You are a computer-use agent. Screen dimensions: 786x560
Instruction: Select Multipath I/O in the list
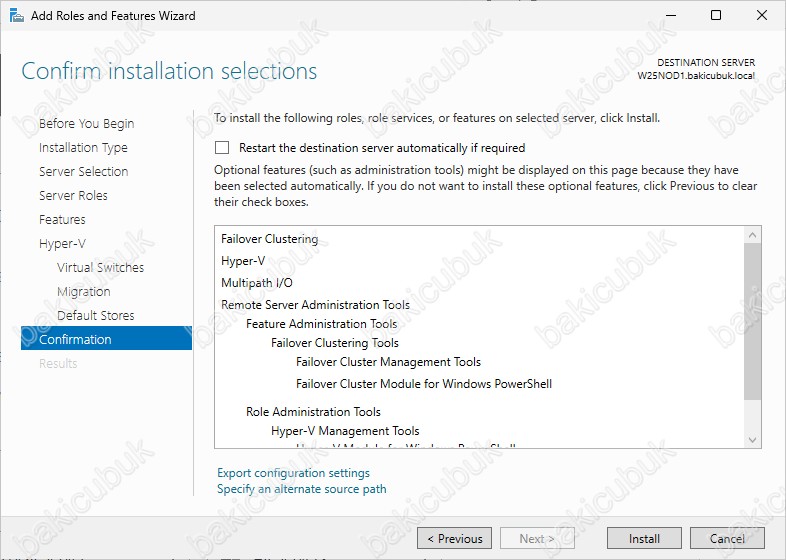coord(257,283)
